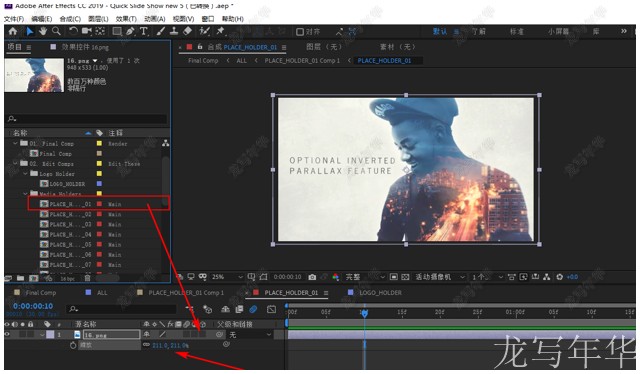This screenshot has height=374, width=640.
Task: Collapse the 01. Final Comp folder
Action: coord(15,143)
